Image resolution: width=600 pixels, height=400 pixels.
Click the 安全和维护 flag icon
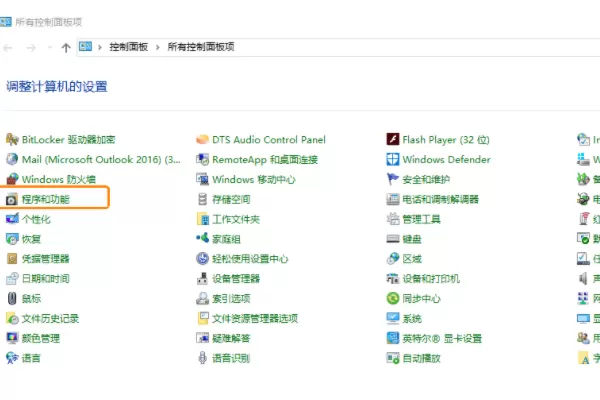[x=393, y=179]
